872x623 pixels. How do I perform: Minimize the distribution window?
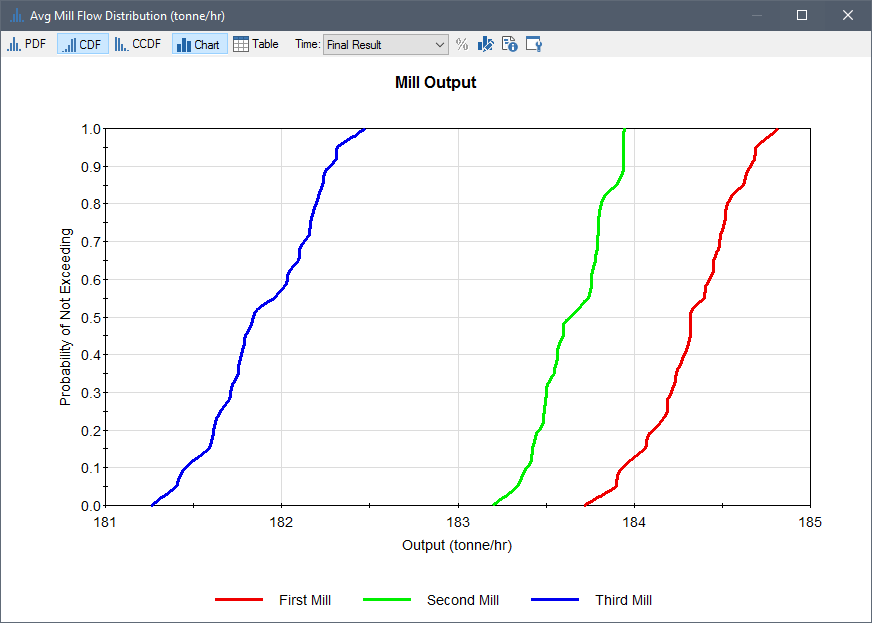(x=756, y=16)
